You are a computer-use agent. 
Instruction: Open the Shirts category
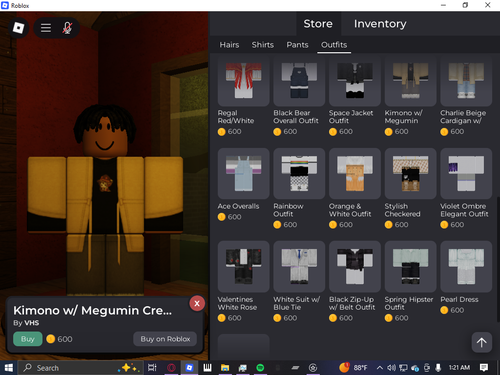click(x=263, y=45)
